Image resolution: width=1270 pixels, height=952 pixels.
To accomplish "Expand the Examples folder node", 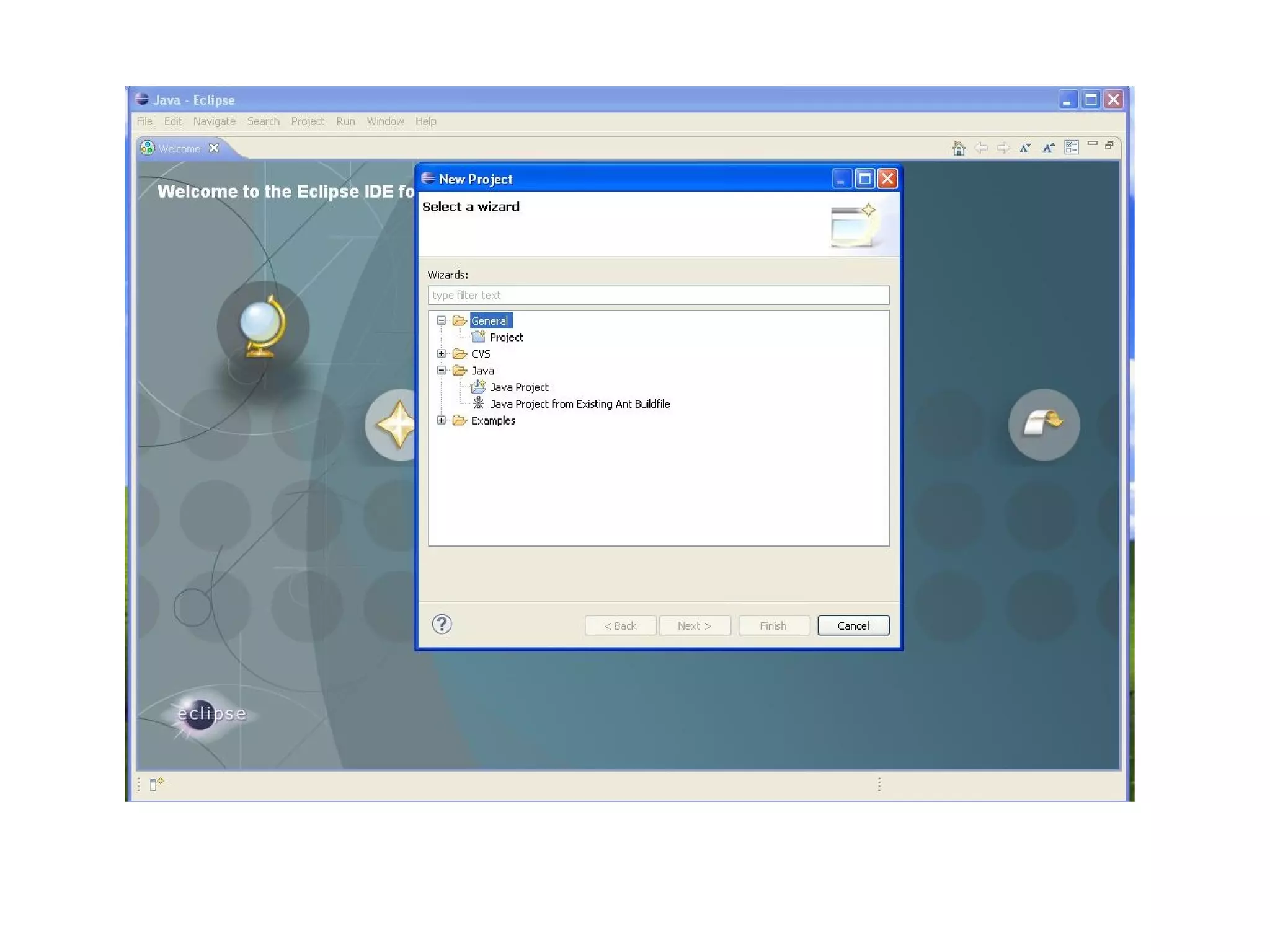I will tap(441, 420).
